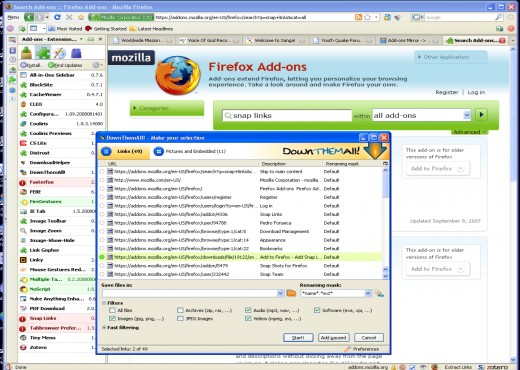Click the Firefox logo on the add-ons page
This screenshot has width=520, height=370.
[x=178, y=75]
